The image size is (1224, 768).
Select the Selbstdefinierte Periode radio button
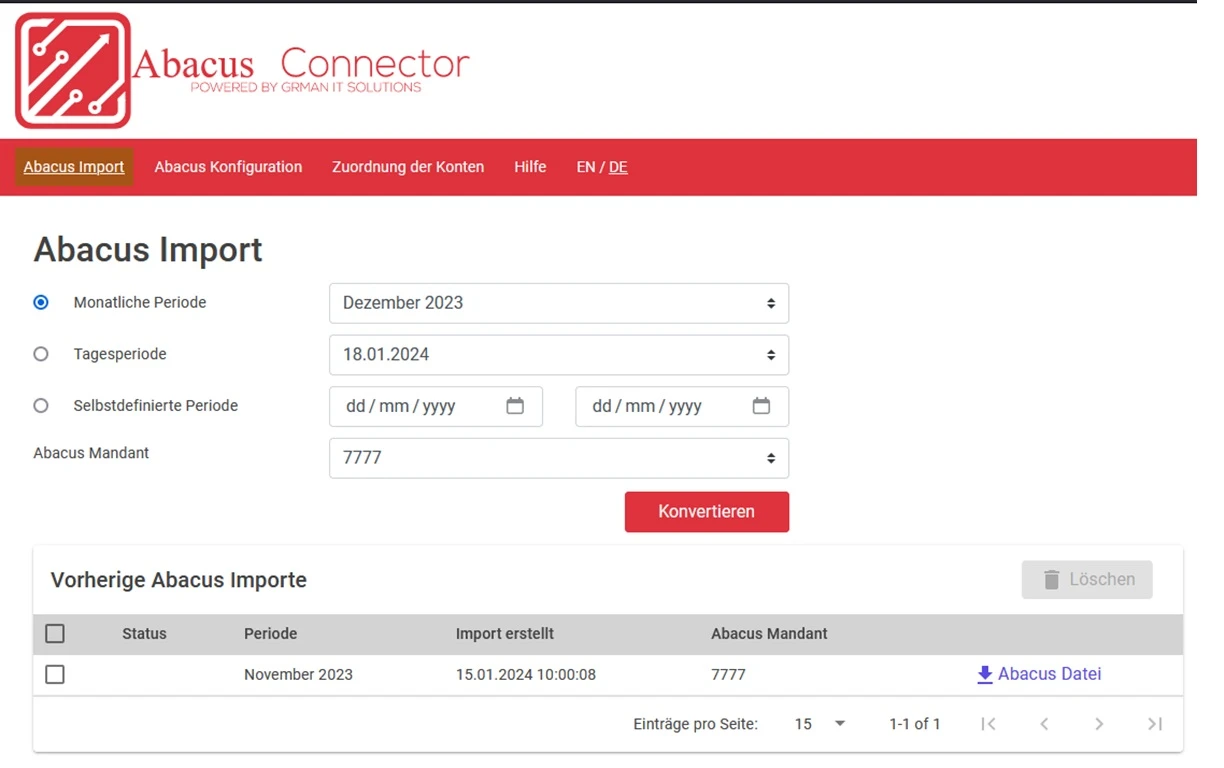tap(41, 405)
